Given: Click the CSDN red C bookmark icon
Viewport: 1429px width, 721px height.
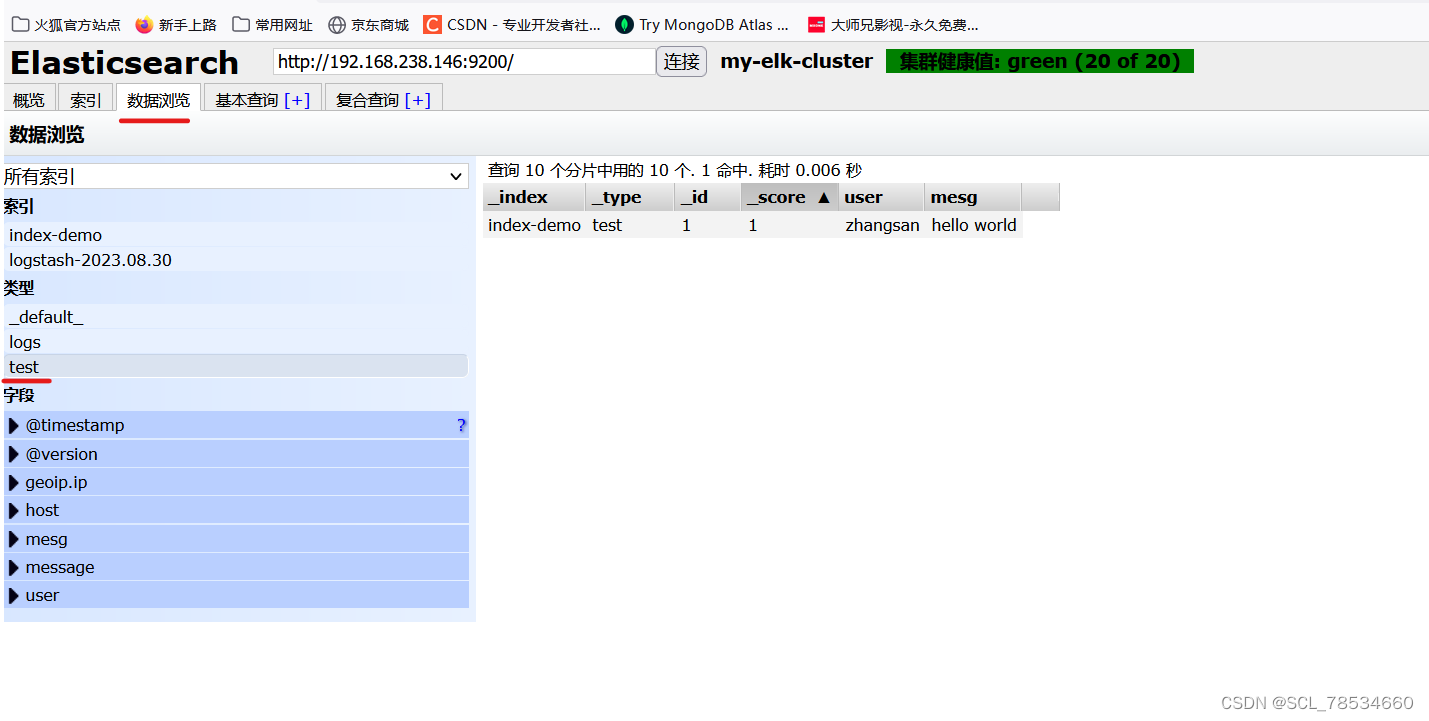Looking at the screenshot, I should pos(432,25).
